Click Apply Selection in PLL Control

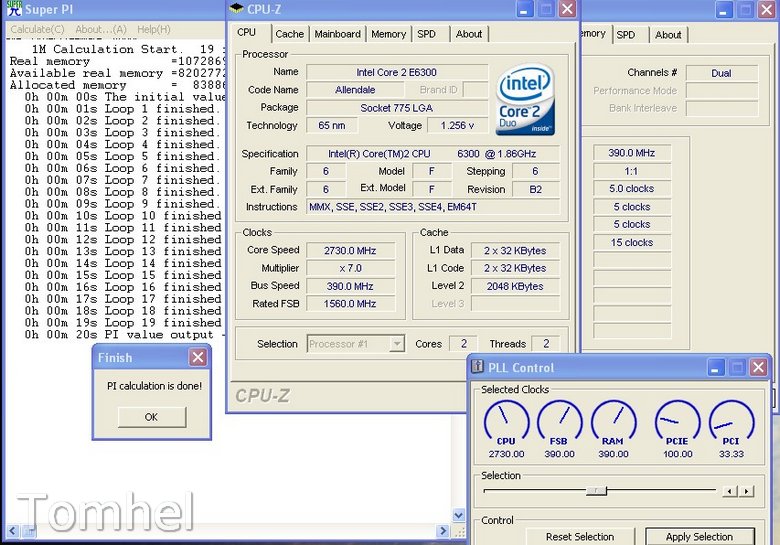click(x=699, y=537)
